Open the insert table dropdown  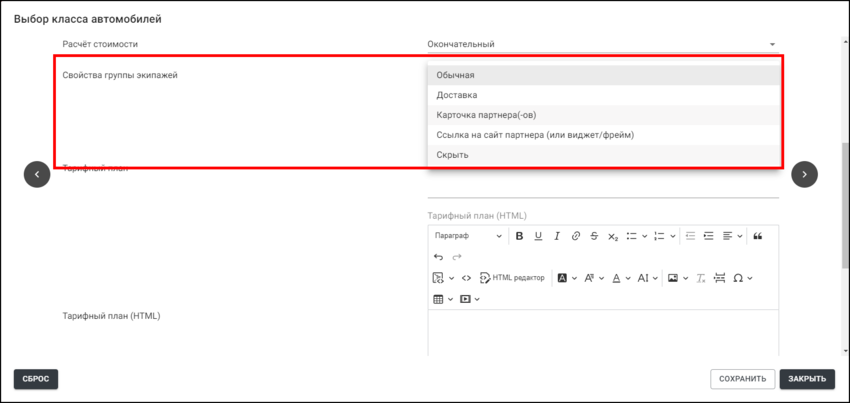pos(443,299)
